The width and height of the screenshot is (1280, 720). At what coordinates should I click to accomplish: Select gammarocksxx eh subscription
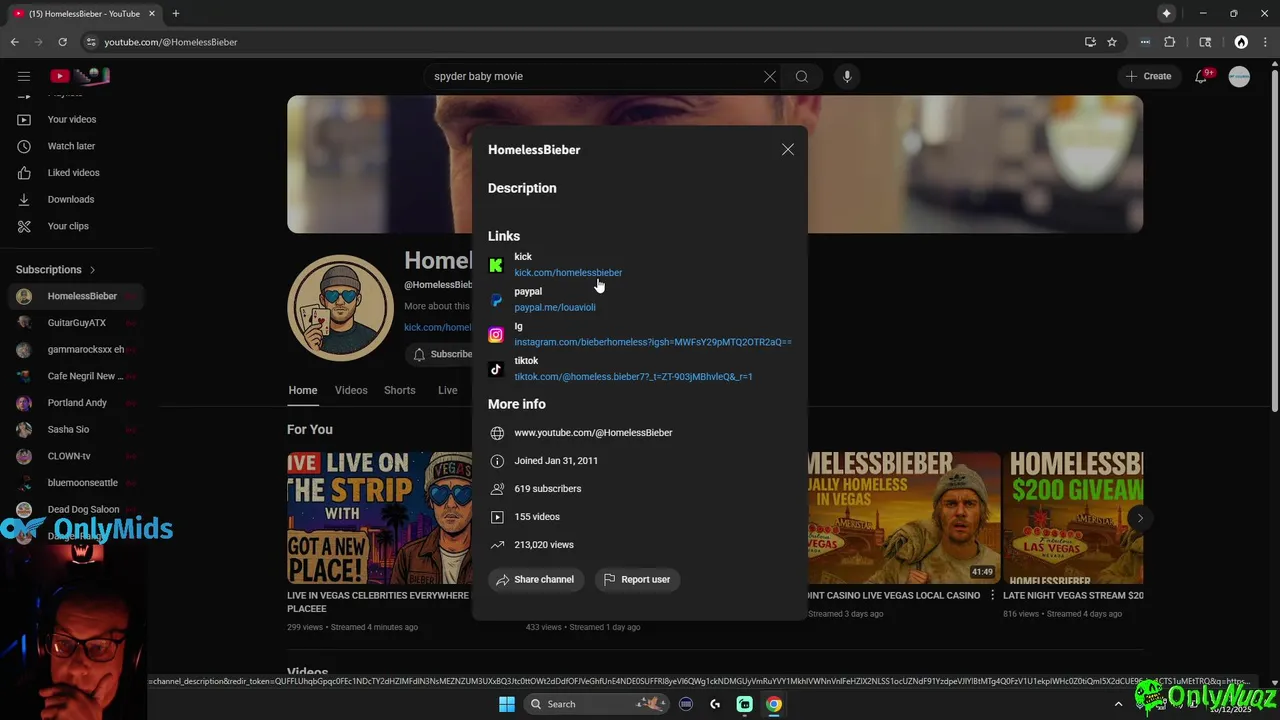point(76,350)
